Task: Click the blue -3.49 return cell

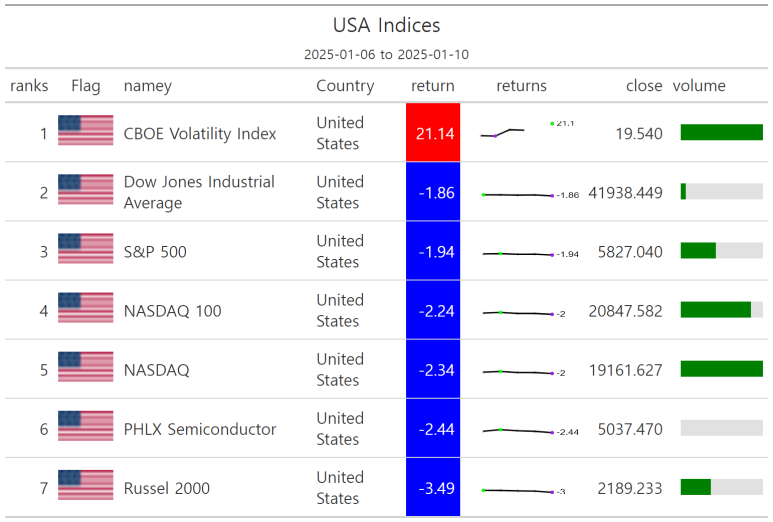Action: (433, 487)
